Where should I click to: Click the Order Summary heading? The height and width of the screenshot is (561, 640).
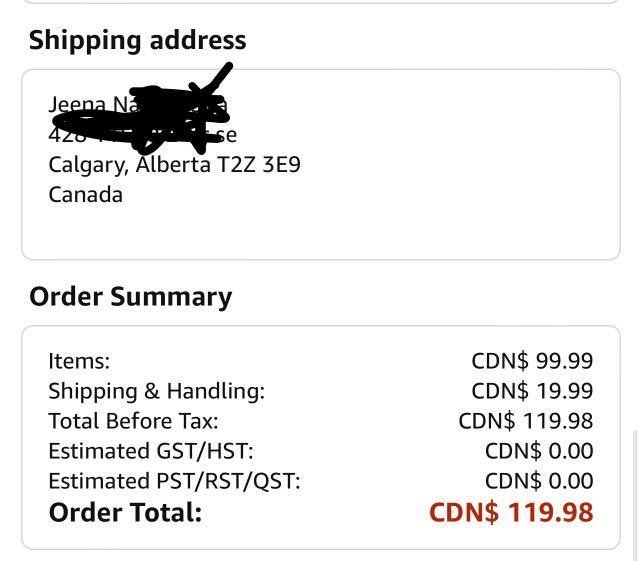[131, 297]
